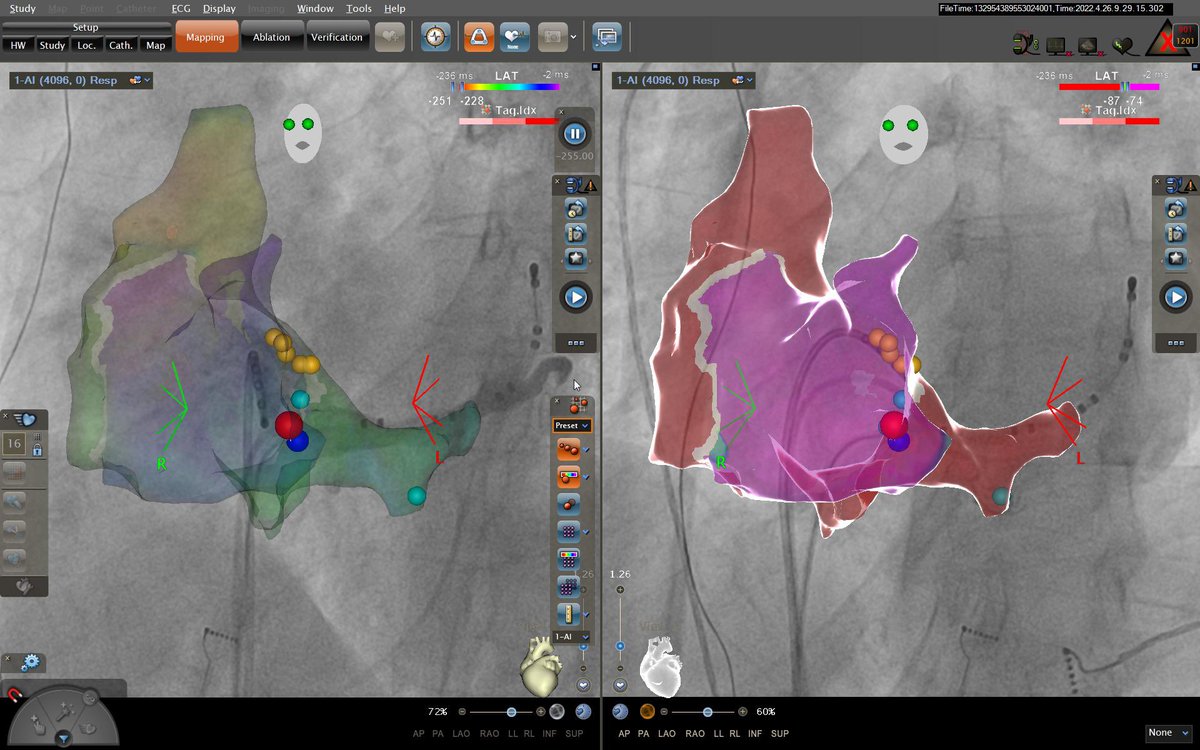Viewport: 1200px width, 750px height.
Task: Select the color-bar tag icon with a red dot
Action: tap(567, 478)
